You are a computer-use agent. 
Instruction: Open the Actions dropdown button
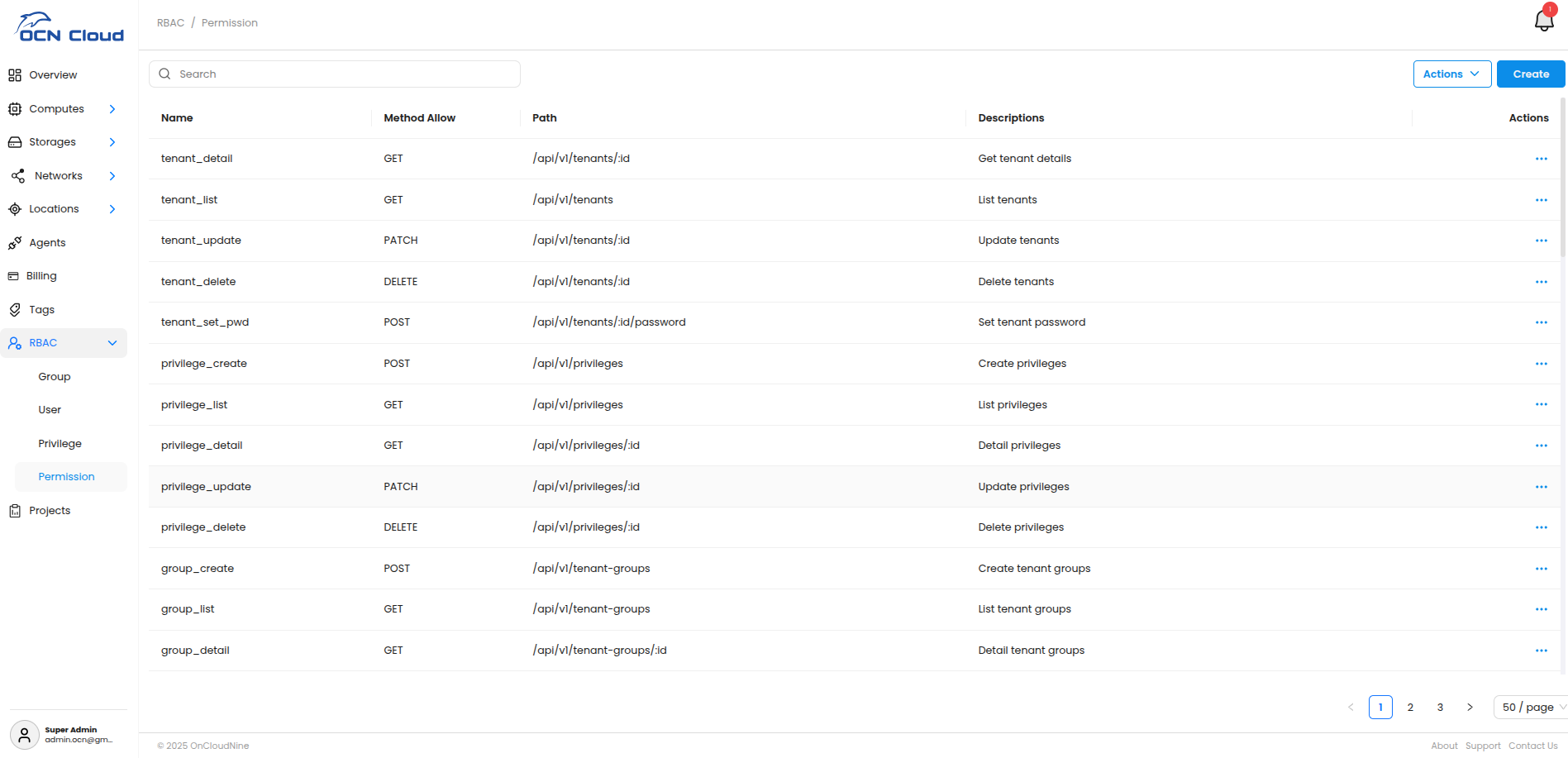(1451, 74)
